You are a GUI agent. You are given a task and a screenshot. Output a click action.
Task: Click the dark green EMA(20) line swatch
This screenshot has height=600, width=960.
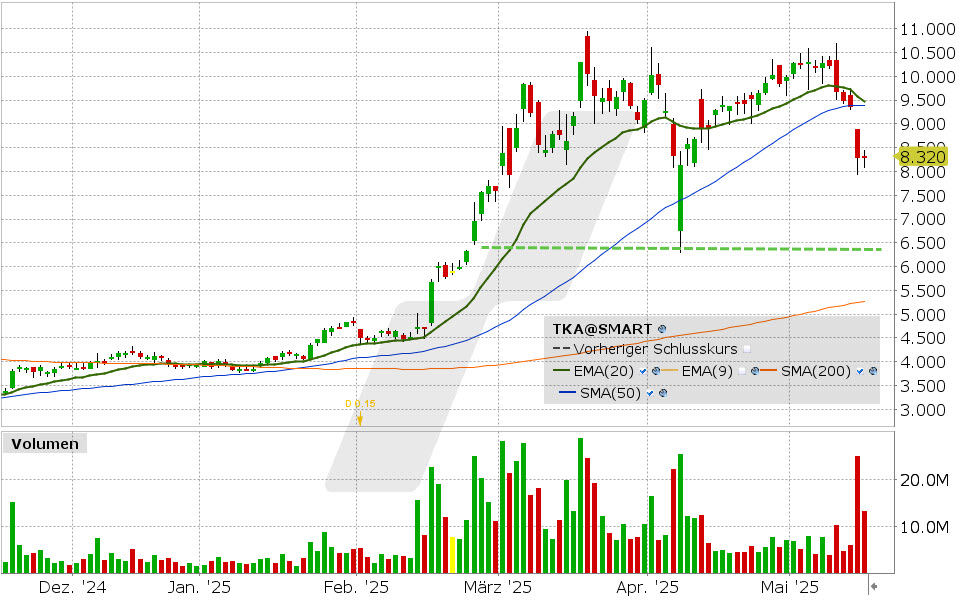[561, 372]
